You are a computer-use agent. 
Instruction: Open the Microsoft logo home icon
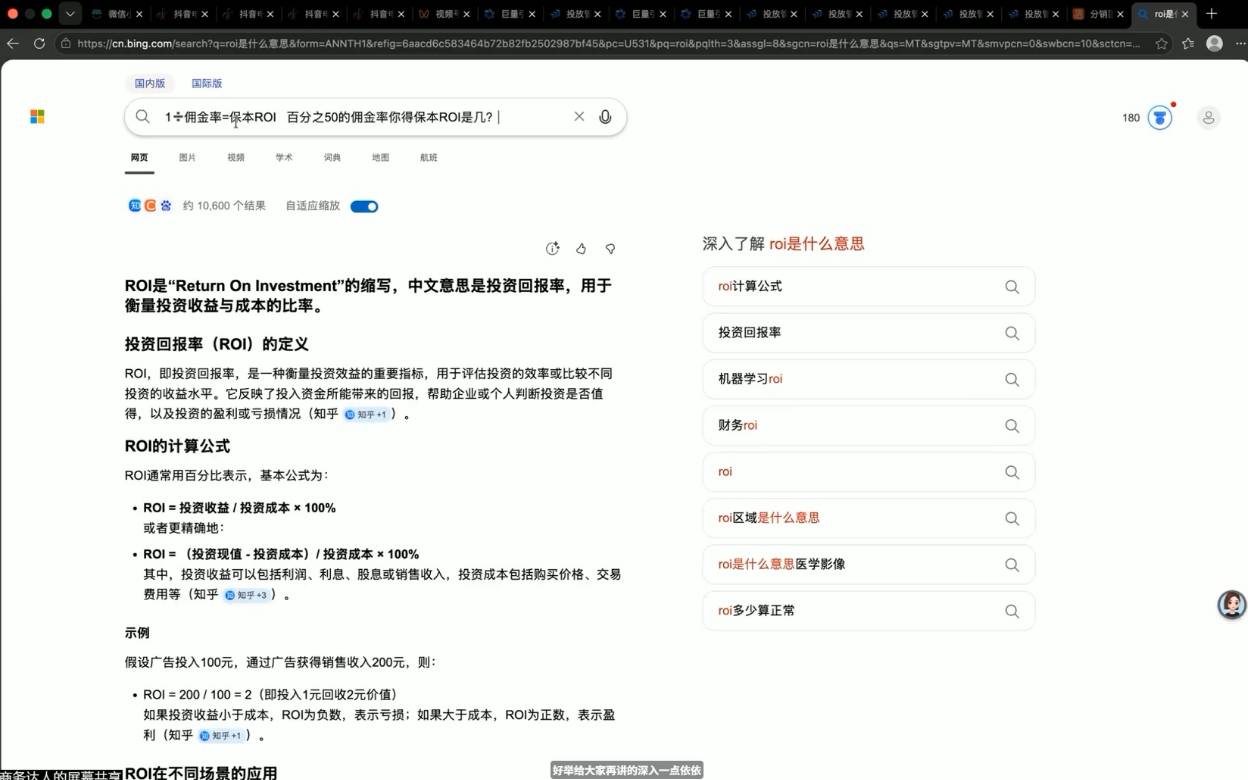[x=37, y=117]
